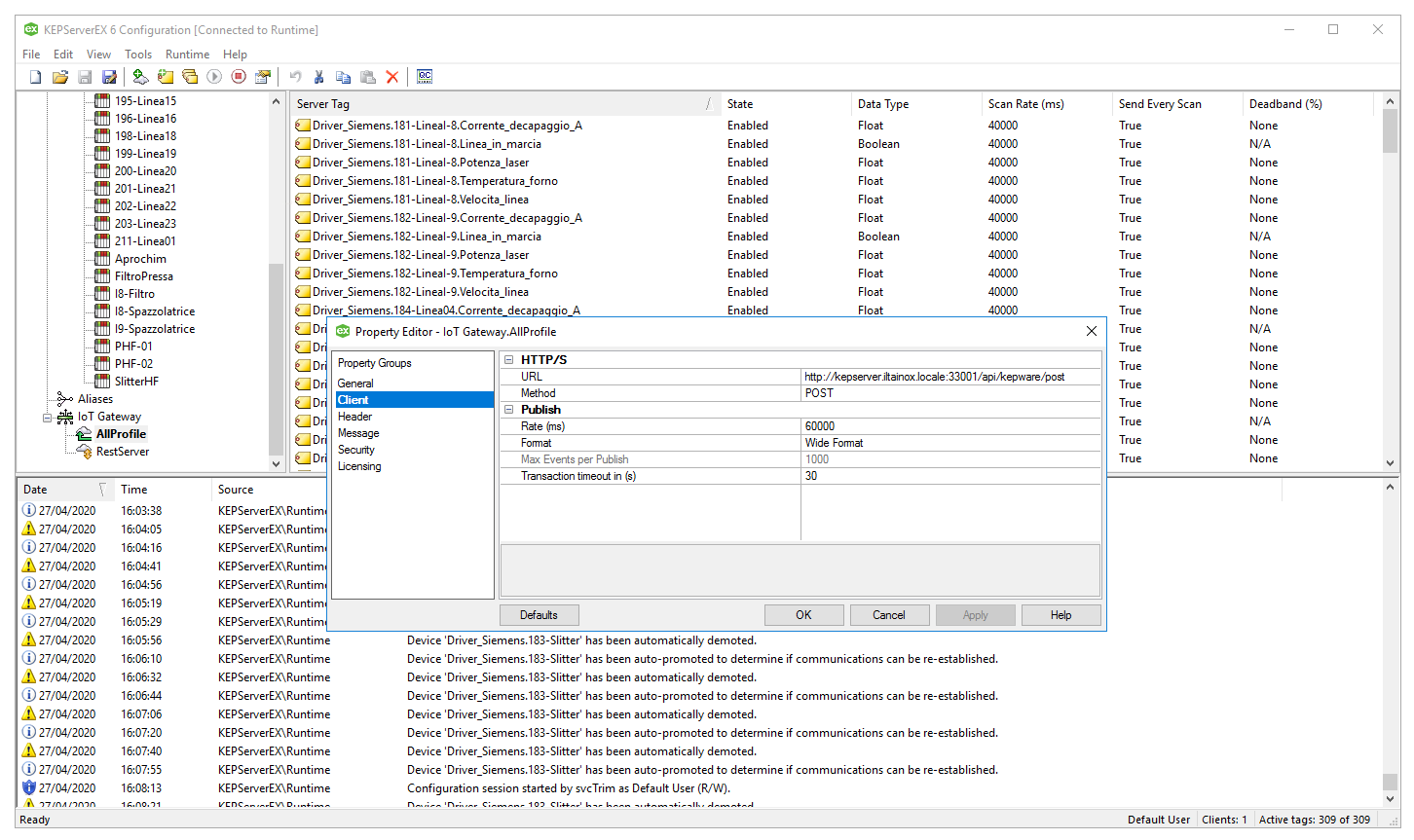Image resolution: width=1414 pixels, height=840 pixels.
Task: Select the General property group
Action: [x=355, y=383]
